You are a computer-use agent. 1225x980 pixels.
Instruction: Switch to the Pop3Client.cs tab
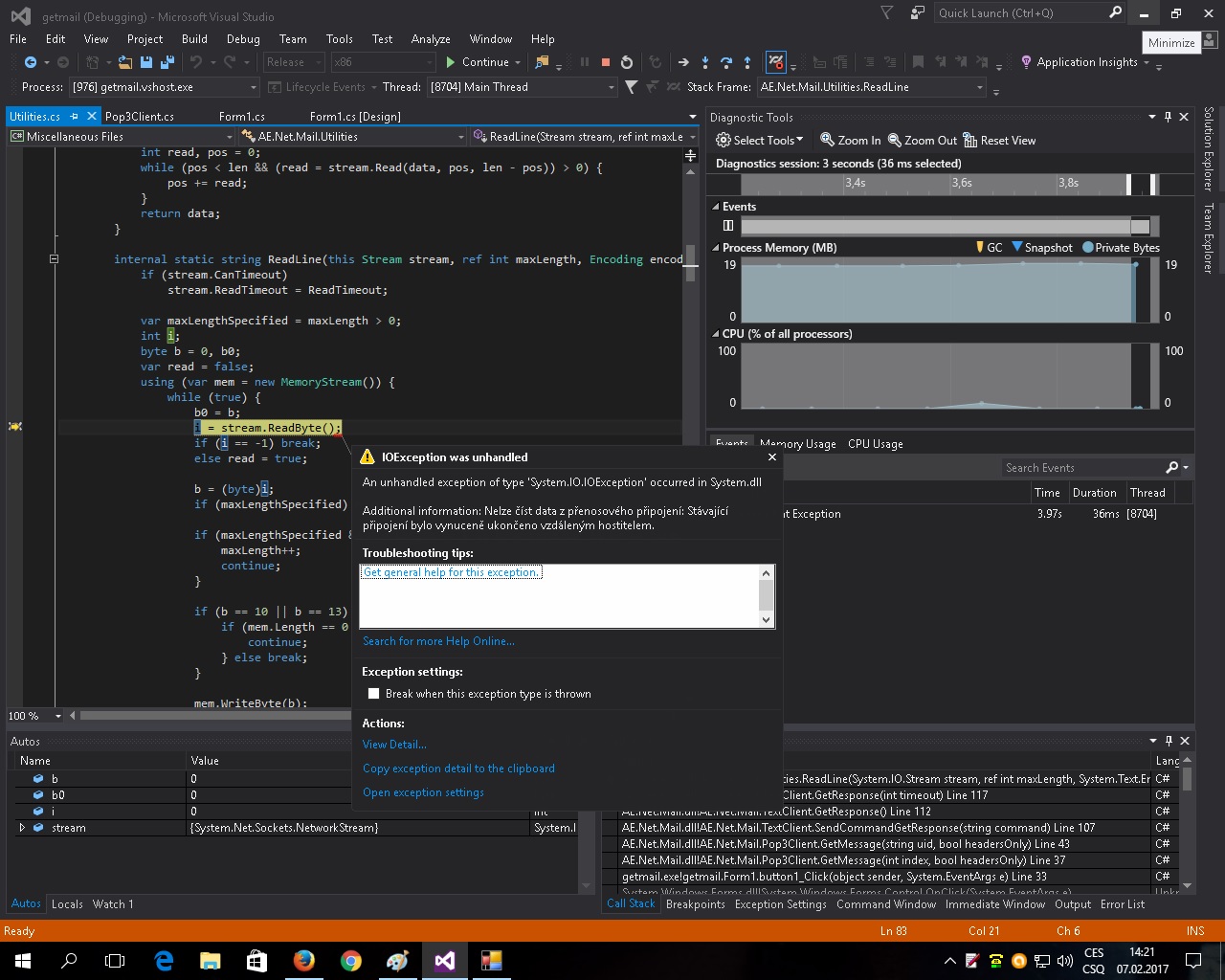(140, 117)
